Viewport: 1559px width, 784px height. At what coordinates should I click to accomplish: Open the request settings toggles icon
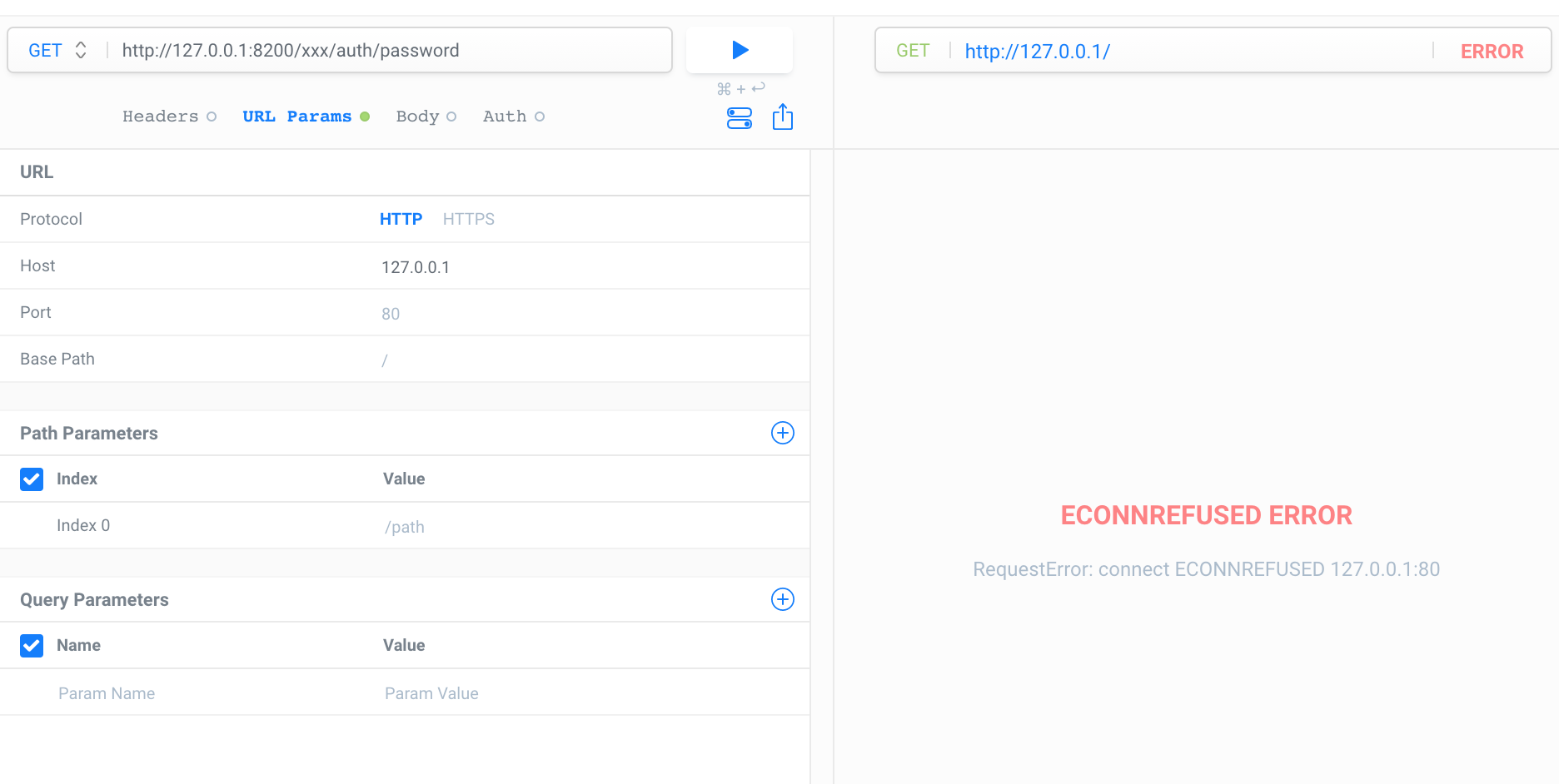[x=740, y=117]
